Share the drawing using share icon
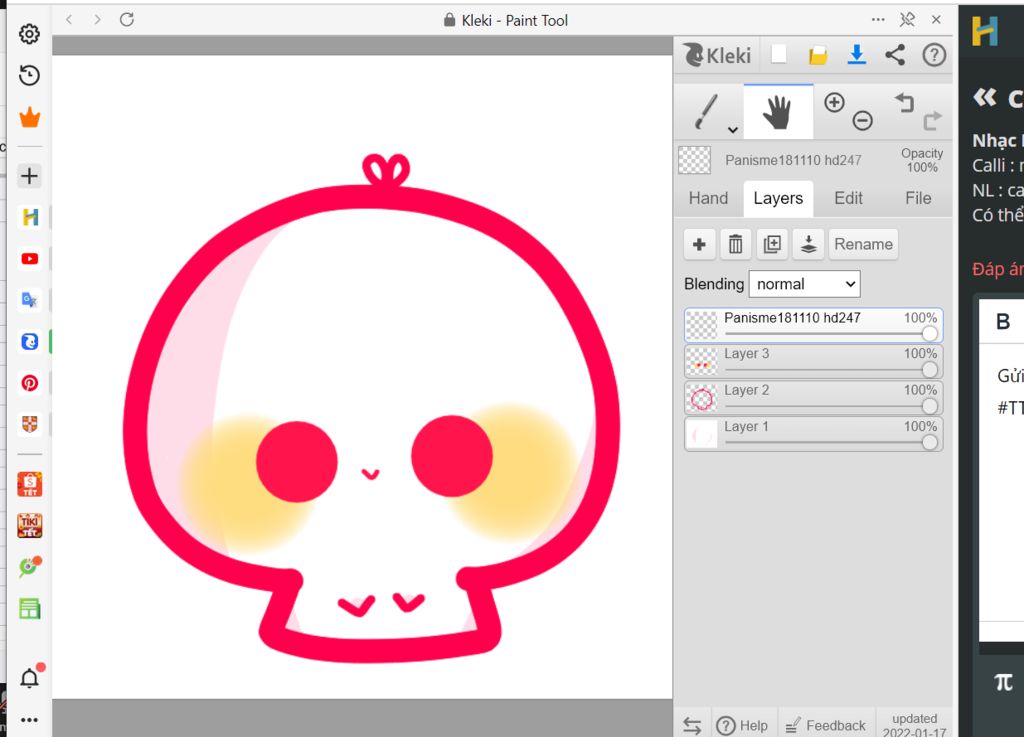Image resolution: width=1024 pixels, height=737 pixels. point(895,55)
